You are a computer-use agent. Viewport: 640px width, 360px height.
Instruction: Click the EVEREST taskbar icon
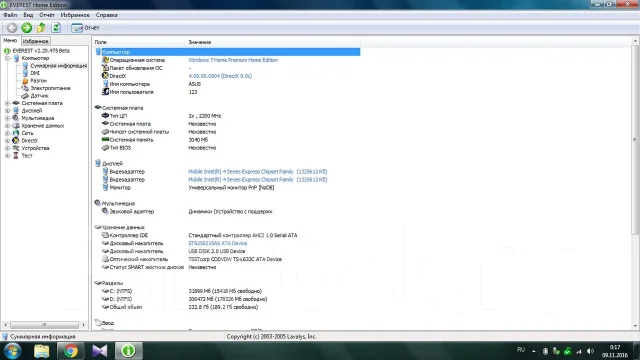coord(129,351)
